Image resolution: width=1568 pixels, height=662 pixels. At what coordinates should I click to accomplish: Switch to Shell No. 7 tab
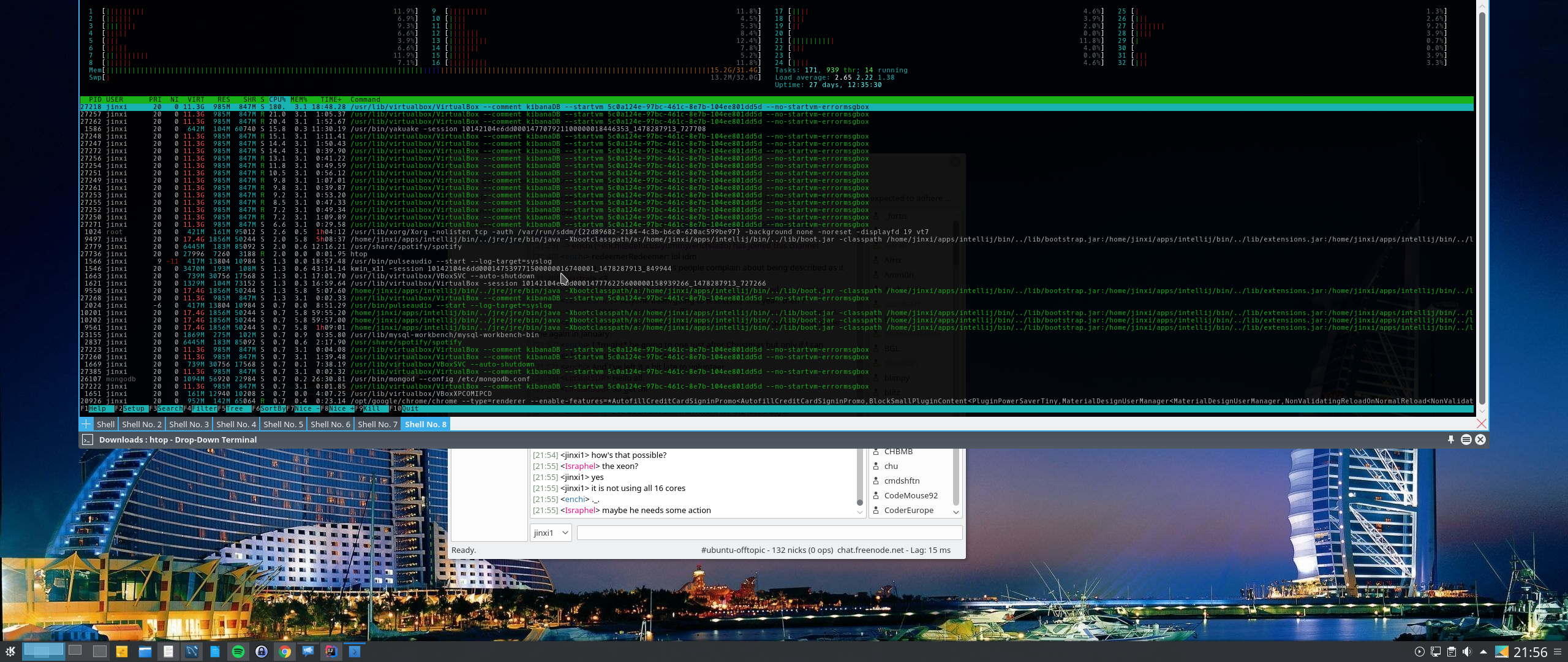click(377, 424)
